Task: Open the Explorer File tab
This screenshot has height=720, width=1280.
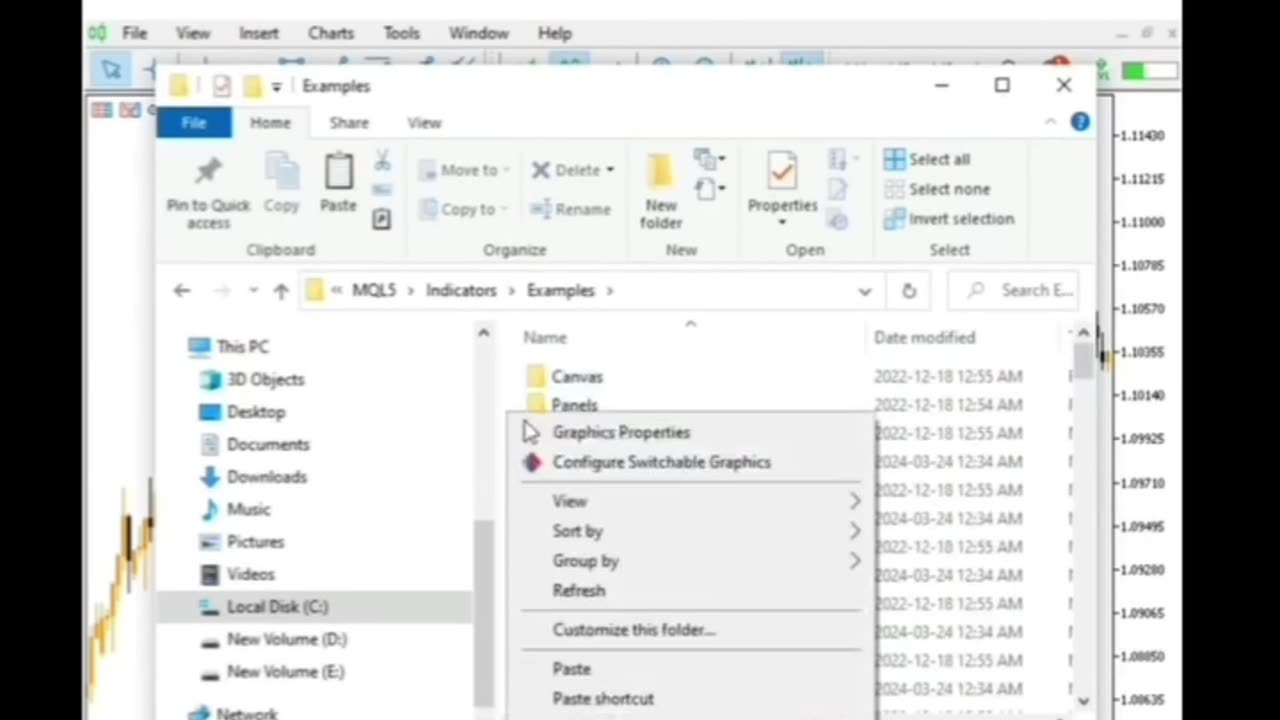Action: pyautogui.click(x=194, y=122)
